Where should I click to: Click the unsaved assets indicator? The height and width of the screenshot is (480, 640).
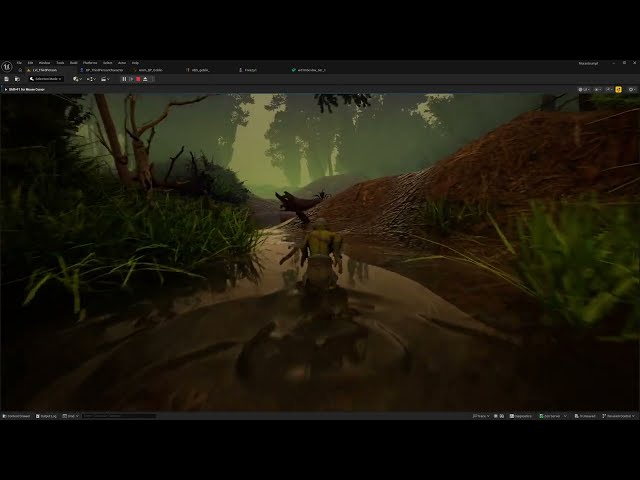click(x=585, y=416)
